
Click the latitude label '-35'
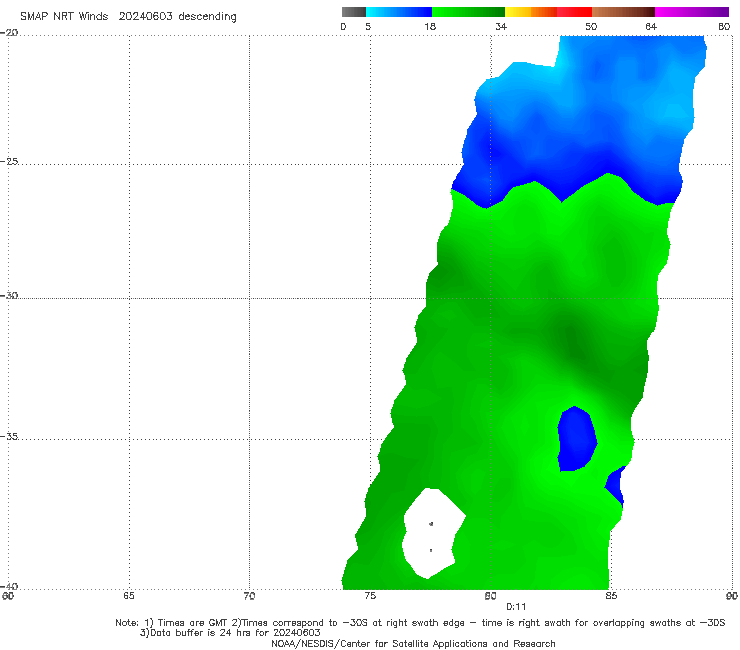click(9, 436)
